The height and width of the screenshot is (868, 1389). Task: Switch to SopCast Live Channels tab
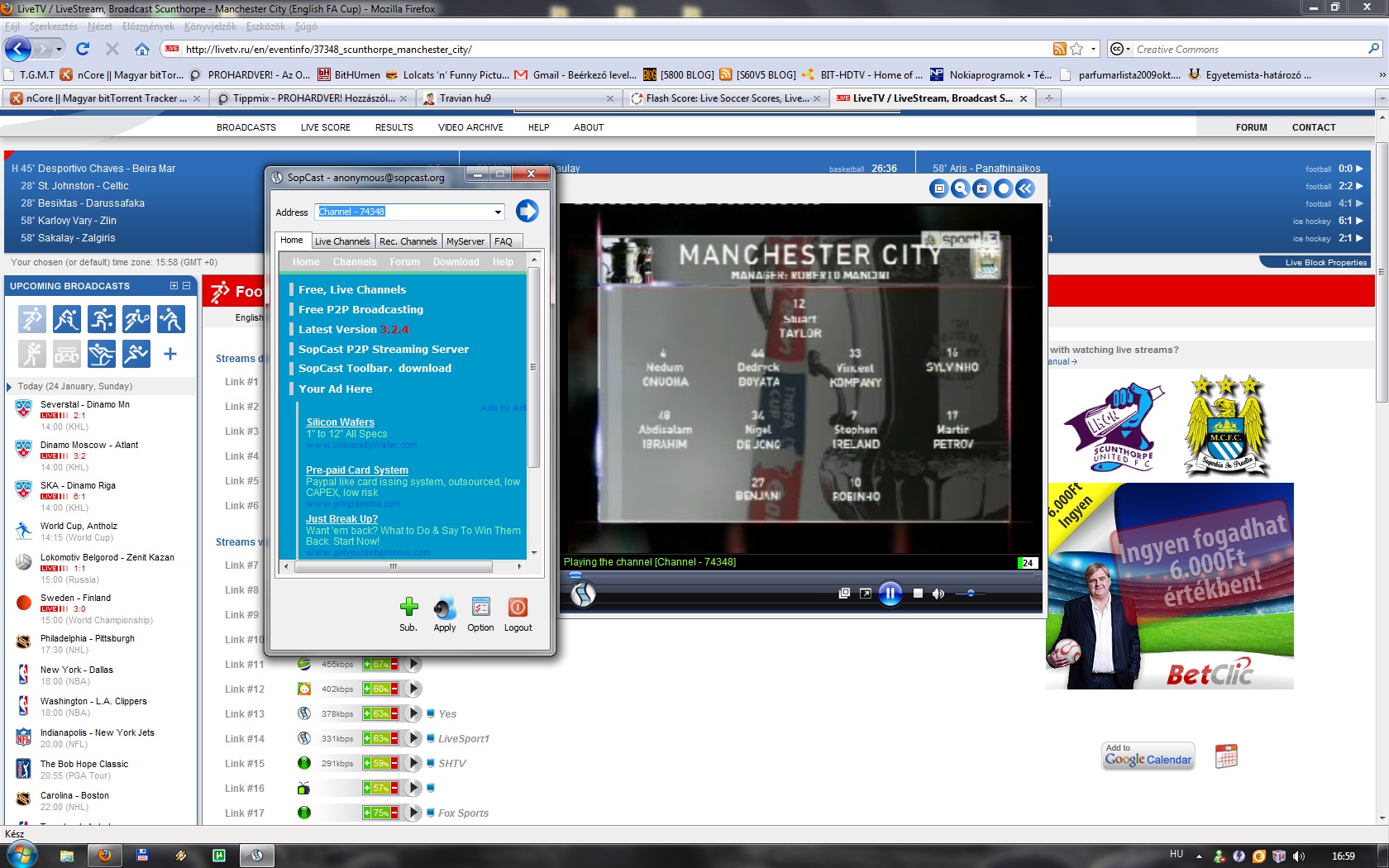tap(342, 241)
